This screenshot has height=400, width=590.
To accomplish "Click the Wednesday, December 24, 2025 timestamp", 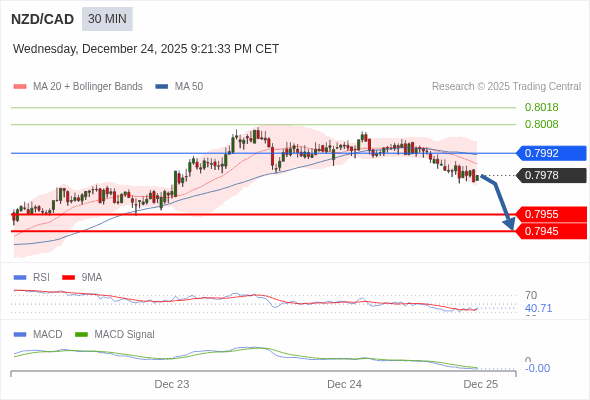I will pyautogui.click(x=146, y=49).
